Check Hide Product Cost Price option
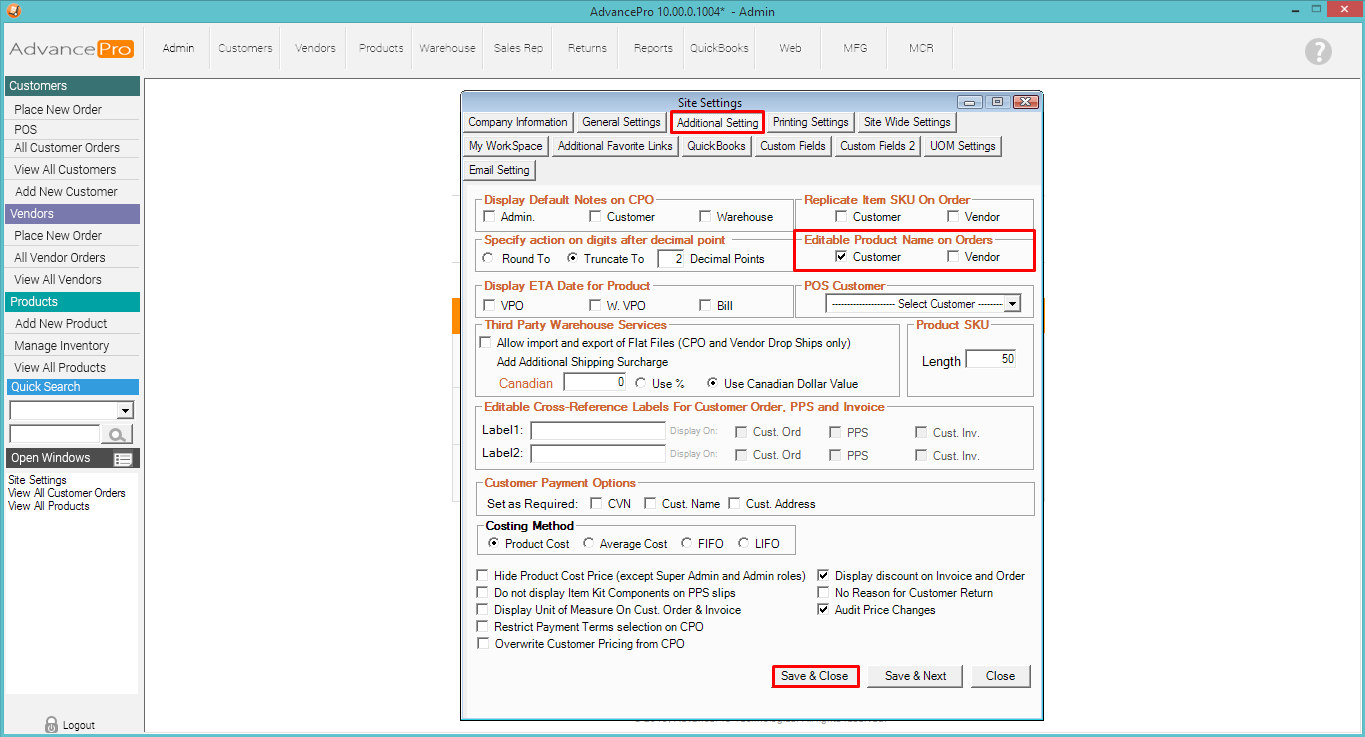1365x737 pixels. click(484, 576)
